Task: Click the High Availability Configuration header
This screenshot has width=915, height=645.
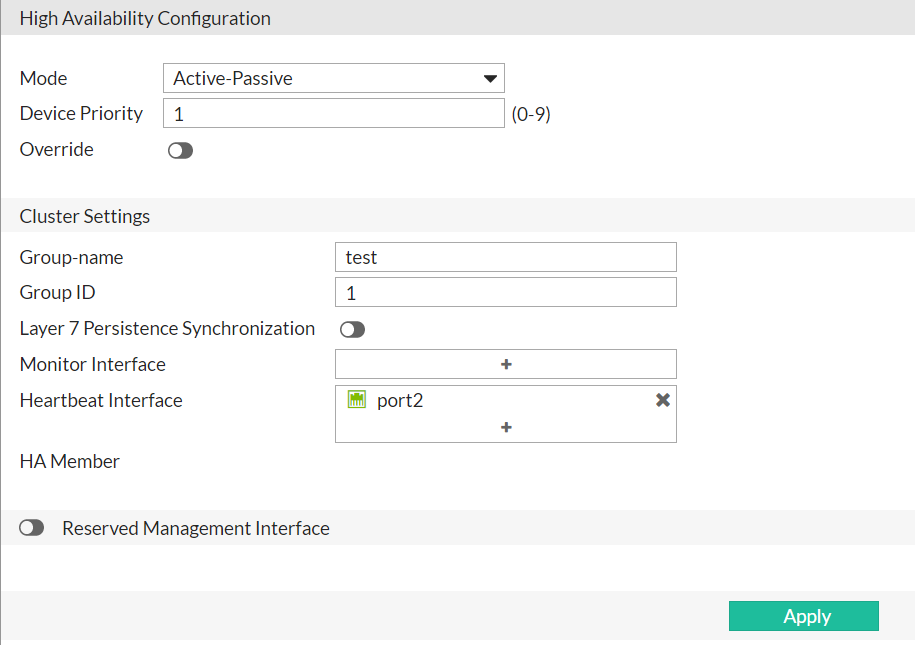Action: pos(145,18)
